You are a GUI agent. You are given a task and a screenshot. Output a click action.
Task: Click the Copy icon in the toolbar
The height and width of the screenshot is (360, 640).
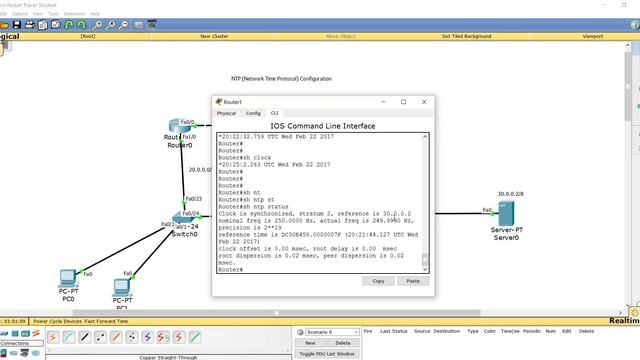43,25
